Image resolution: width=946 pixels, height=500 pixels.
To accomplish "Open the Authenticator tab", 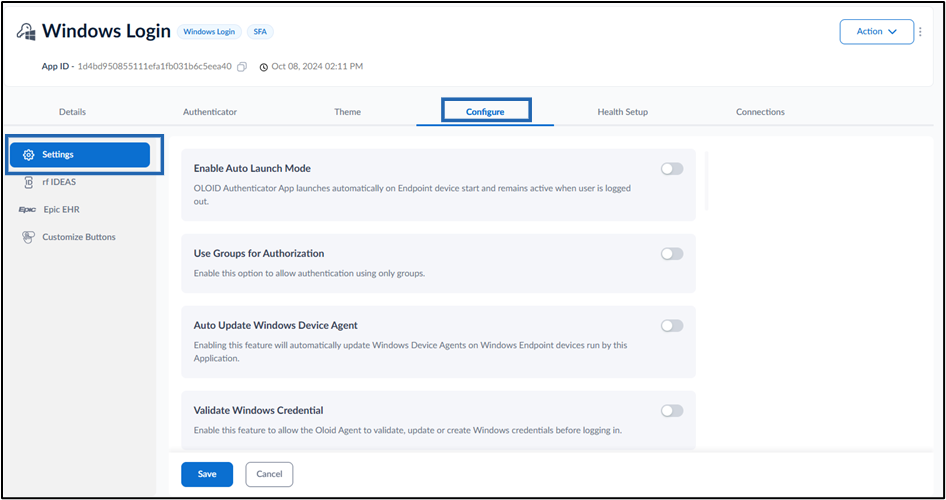I will [x=210, y=112].
